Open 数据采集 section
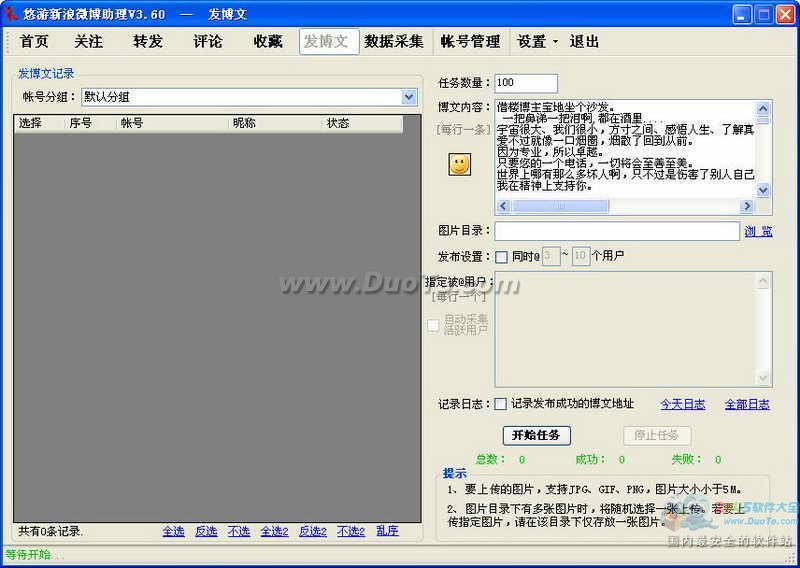Screen dimensions: 800x568 393,41
